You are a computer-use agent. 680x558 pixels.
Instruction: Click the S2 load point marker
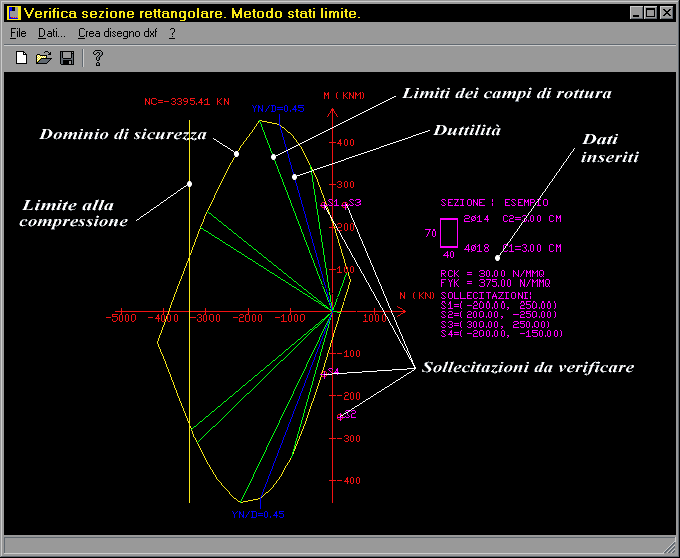tap(340, 417)
